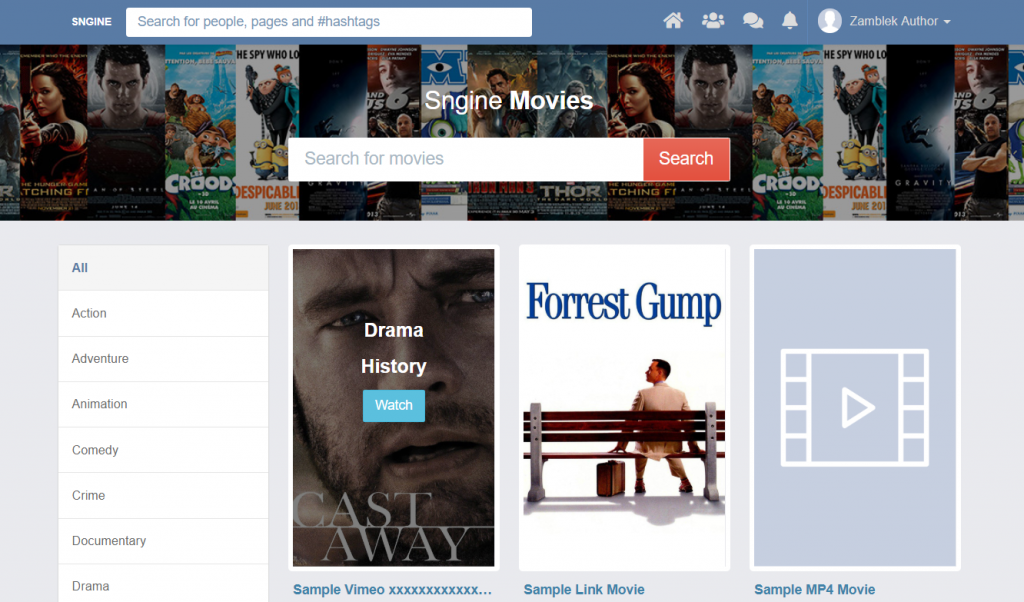Filter by Documentary
Viewport: 1024px width, 602px height.
pyautogui.click(x=163, y=541)
